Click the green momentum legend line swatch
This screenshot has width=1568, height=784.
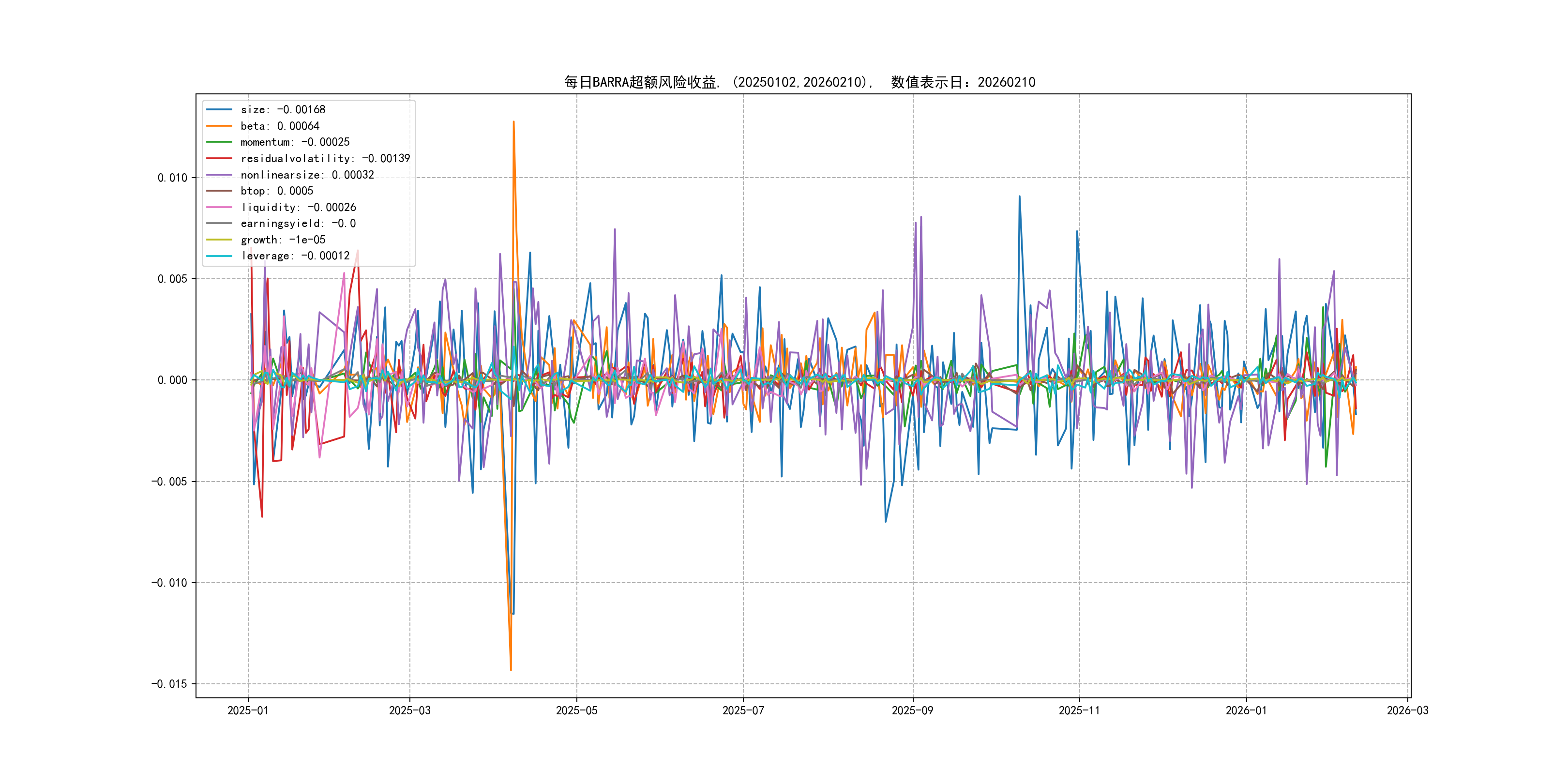tap(219, 142)
